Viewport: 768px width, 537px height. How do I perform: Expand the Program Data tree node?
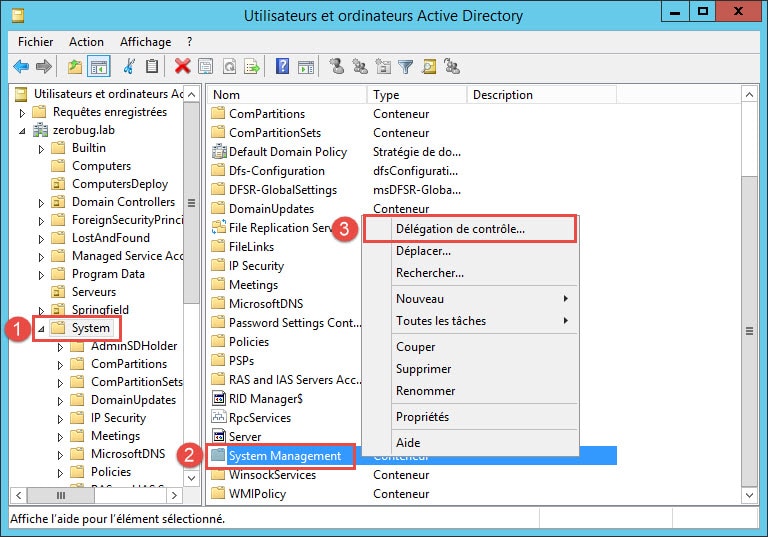pos(41,275)
